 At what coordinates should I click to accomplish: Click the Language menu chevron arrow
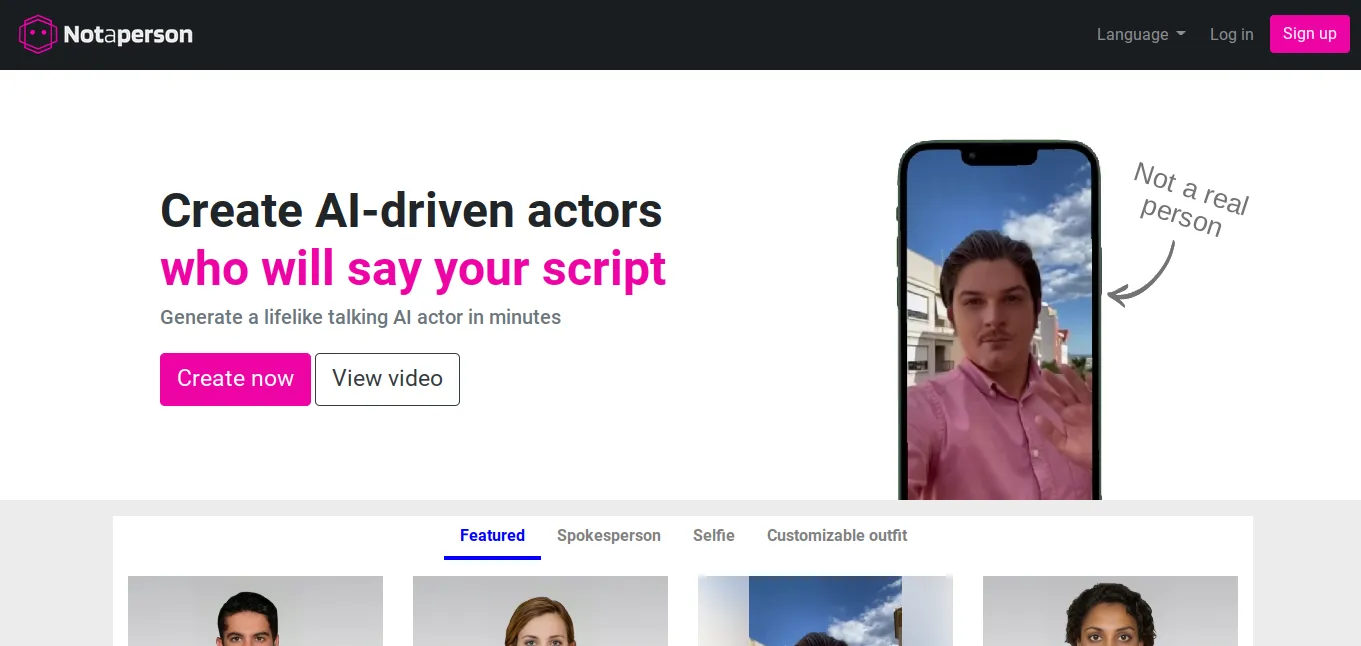coord(1183,35)
